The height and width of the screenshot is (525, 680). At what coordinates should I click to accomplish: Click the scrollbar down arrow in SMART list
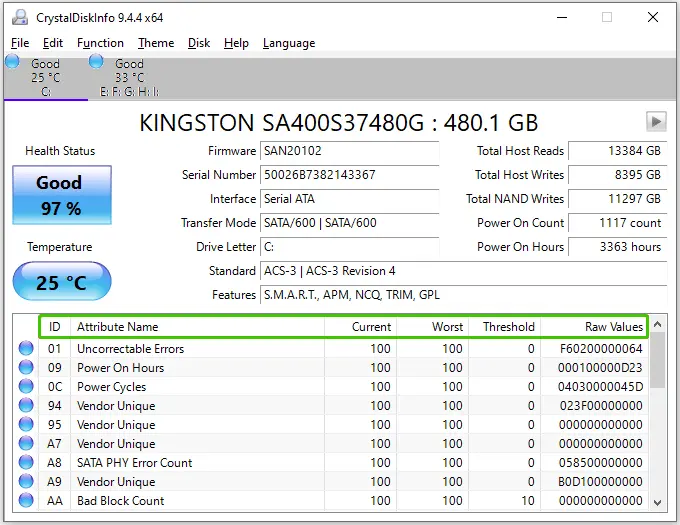[x=657, y=502]
